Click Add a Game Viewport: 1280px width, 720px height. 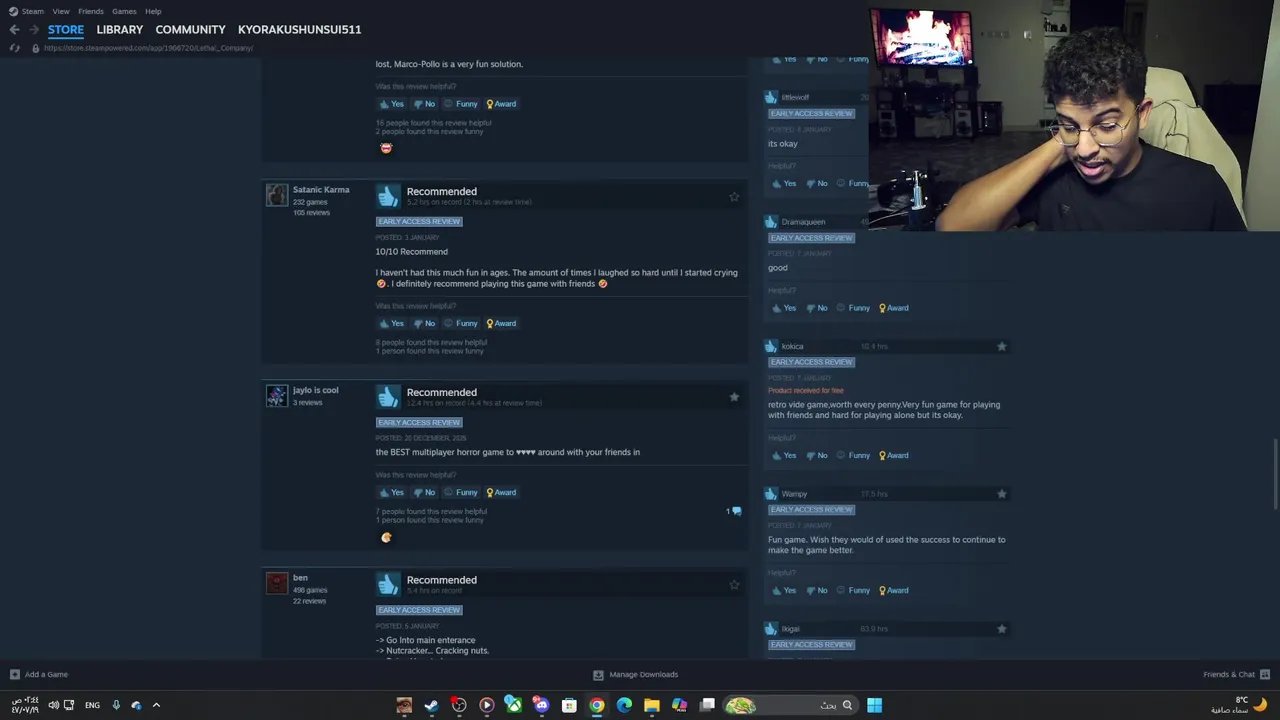click(x=39, y=674)
